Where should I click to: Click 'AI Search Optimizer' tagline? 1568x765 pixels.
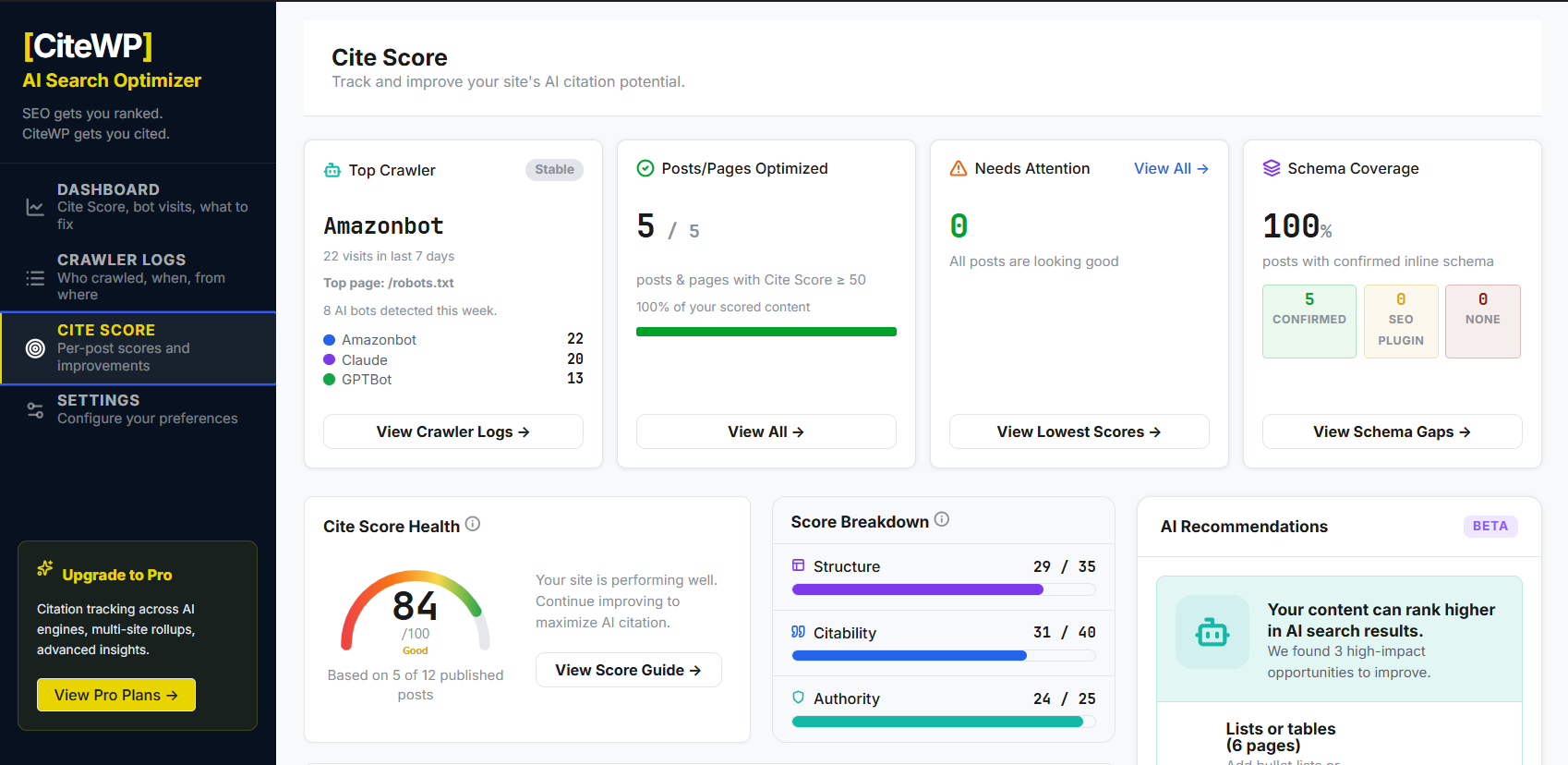pyautogui.click(x=112, y=80)
